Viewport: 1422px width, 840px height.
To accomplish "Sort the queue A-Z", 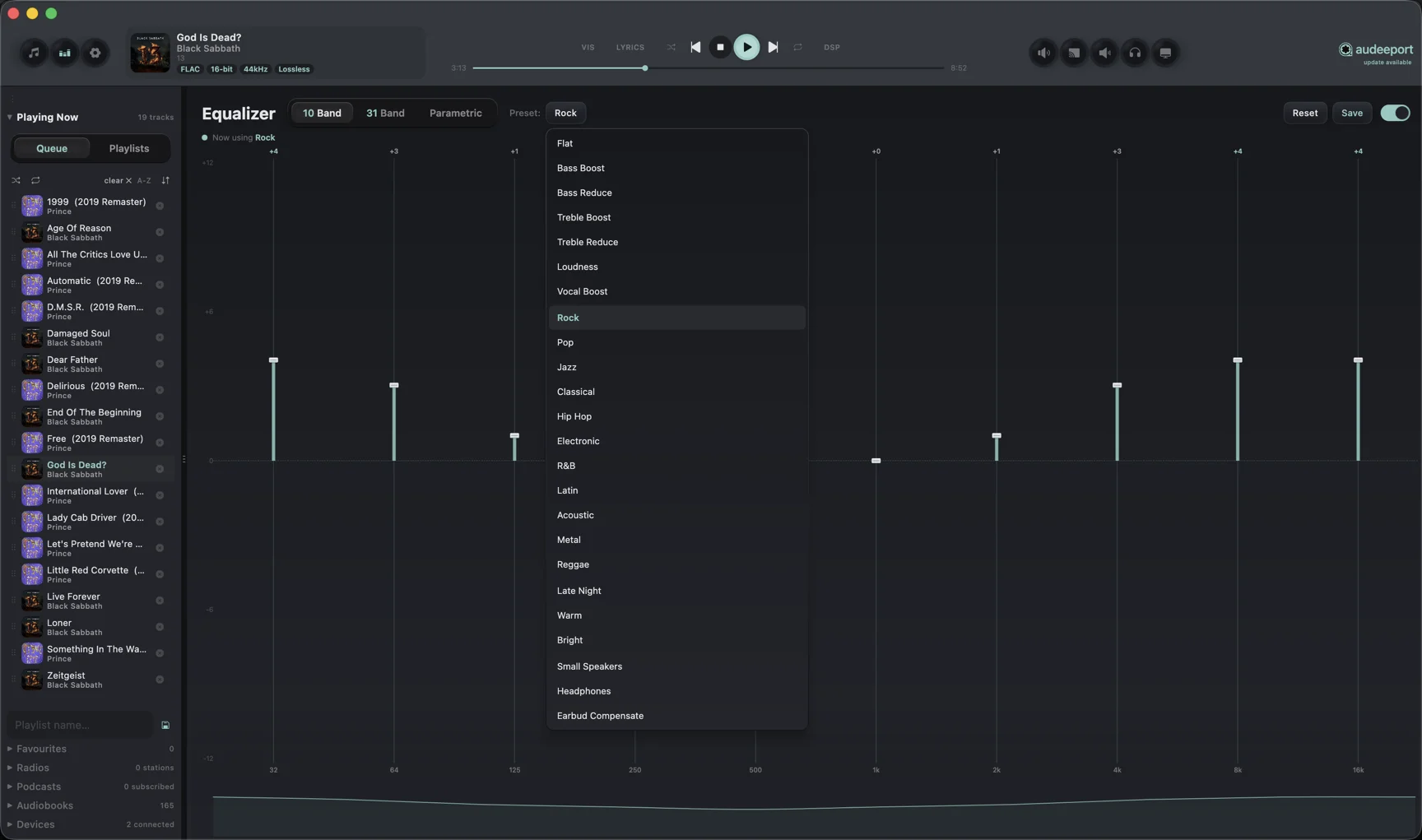I will coord(144,180).
